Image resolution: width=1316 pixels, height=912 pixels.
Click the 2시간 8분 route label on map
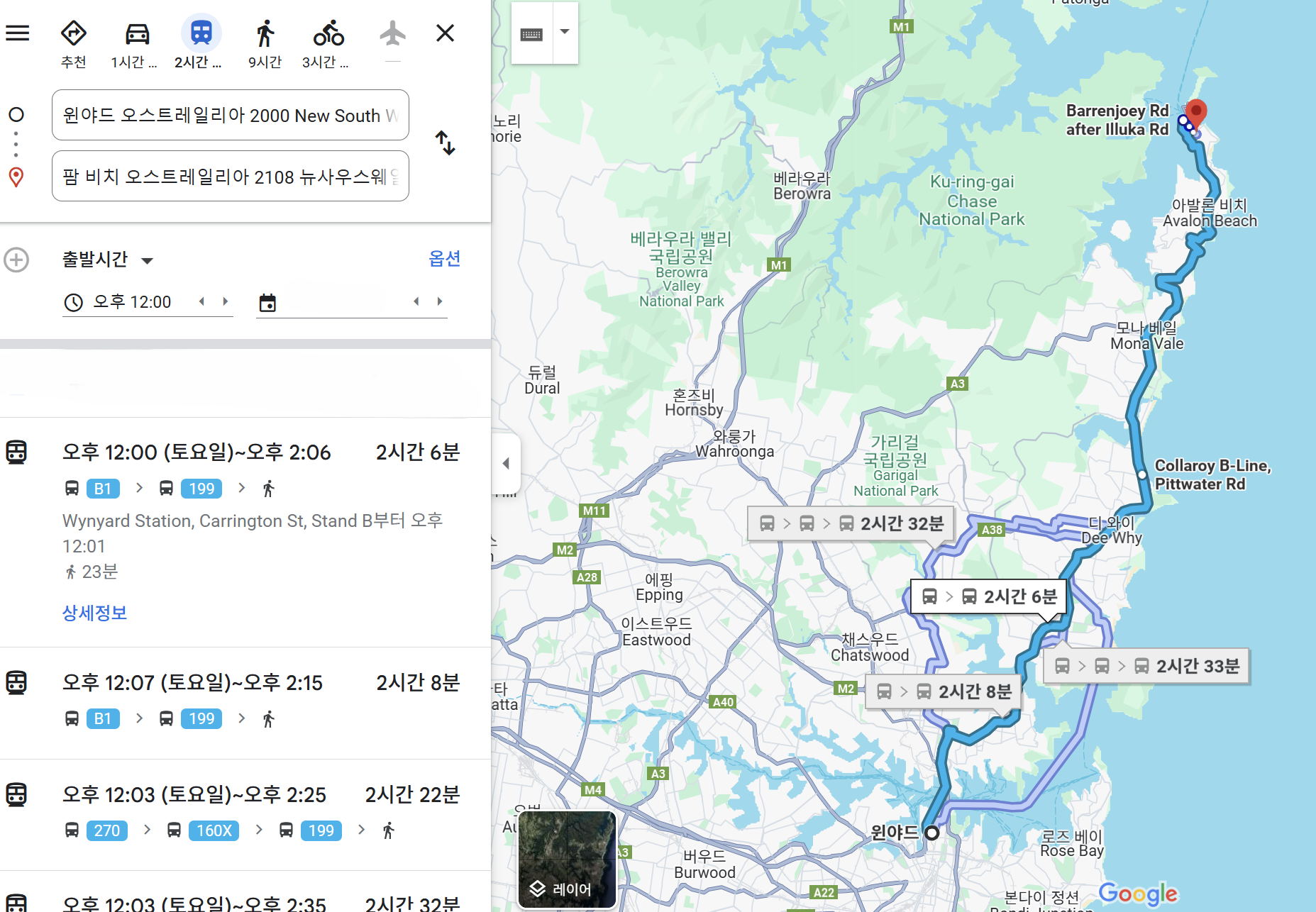point(944,691)
